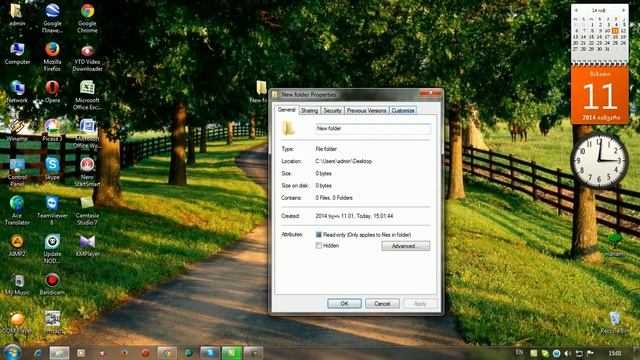This screenshot has height=360, width=640.
Task: Click the EN language indicator
Action: coord(519,352)
